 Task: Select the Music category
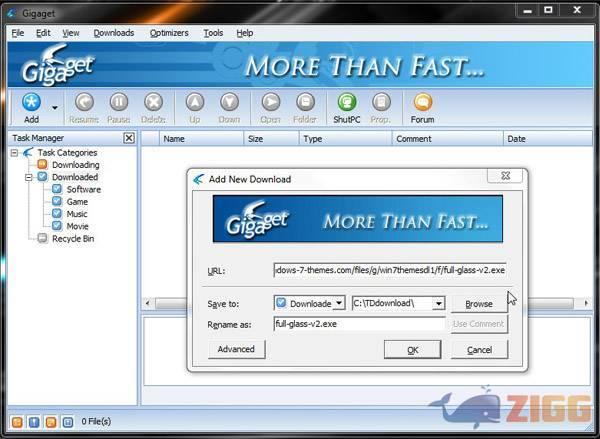(x=77, y=214)
